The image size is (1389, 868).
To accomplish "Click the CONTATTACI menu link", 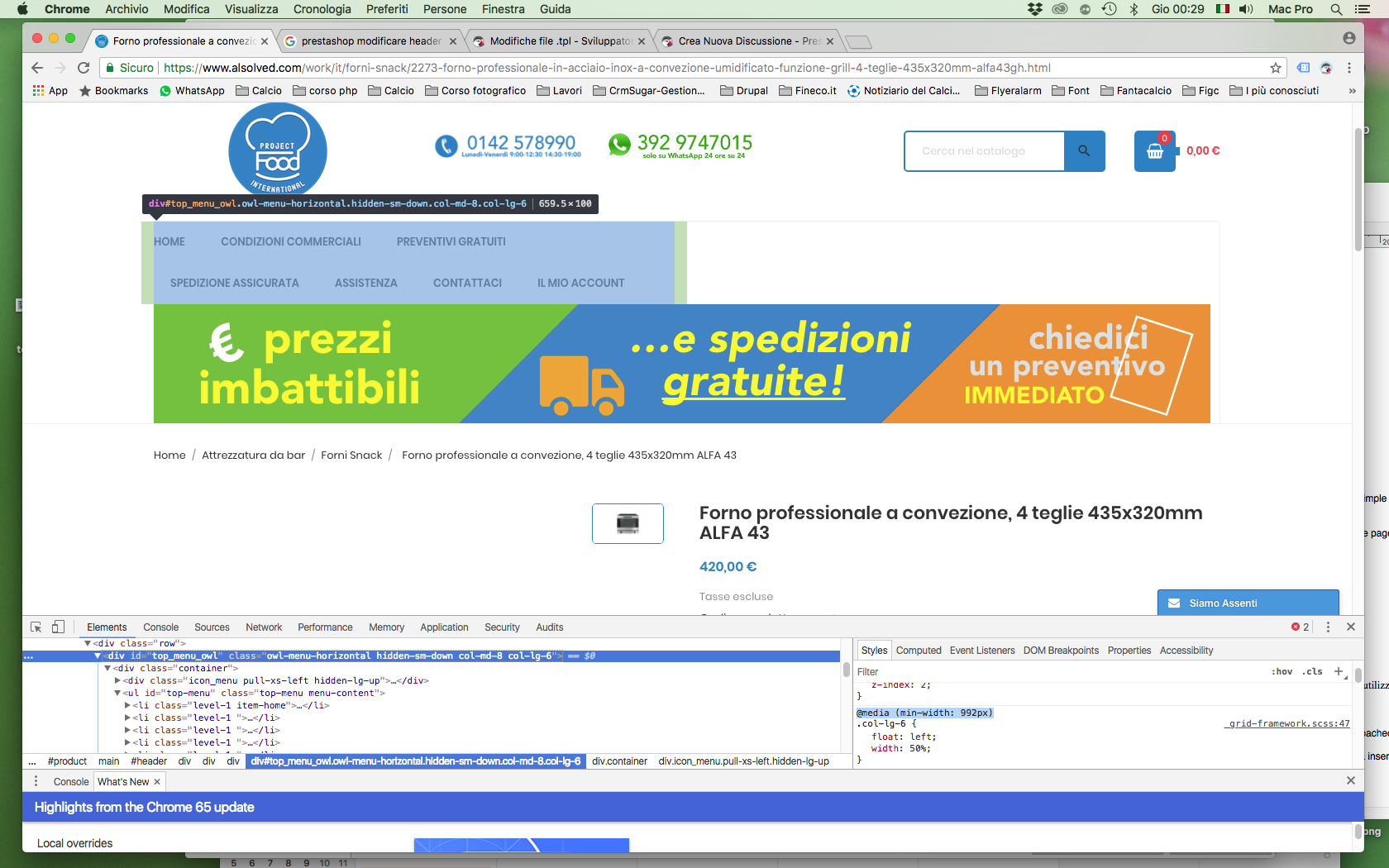I will tap(467, 283).
